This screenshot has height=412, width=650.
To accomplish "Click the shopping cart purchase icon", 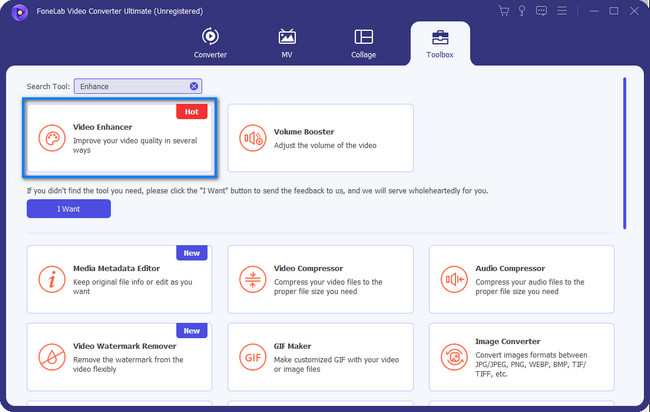I will tap(504, 11).
